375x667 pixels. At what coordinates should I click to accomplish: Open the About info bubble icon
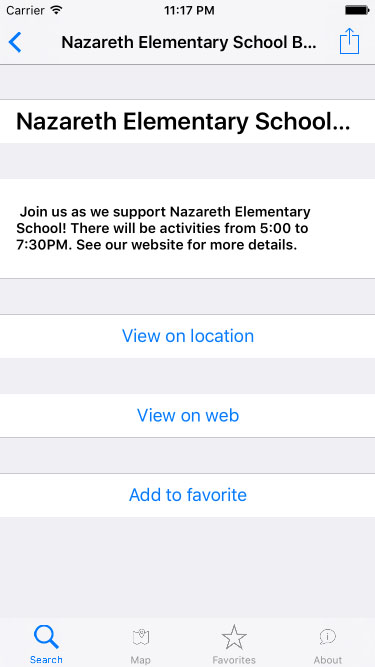pyautogui.click(x=328, y=637)
